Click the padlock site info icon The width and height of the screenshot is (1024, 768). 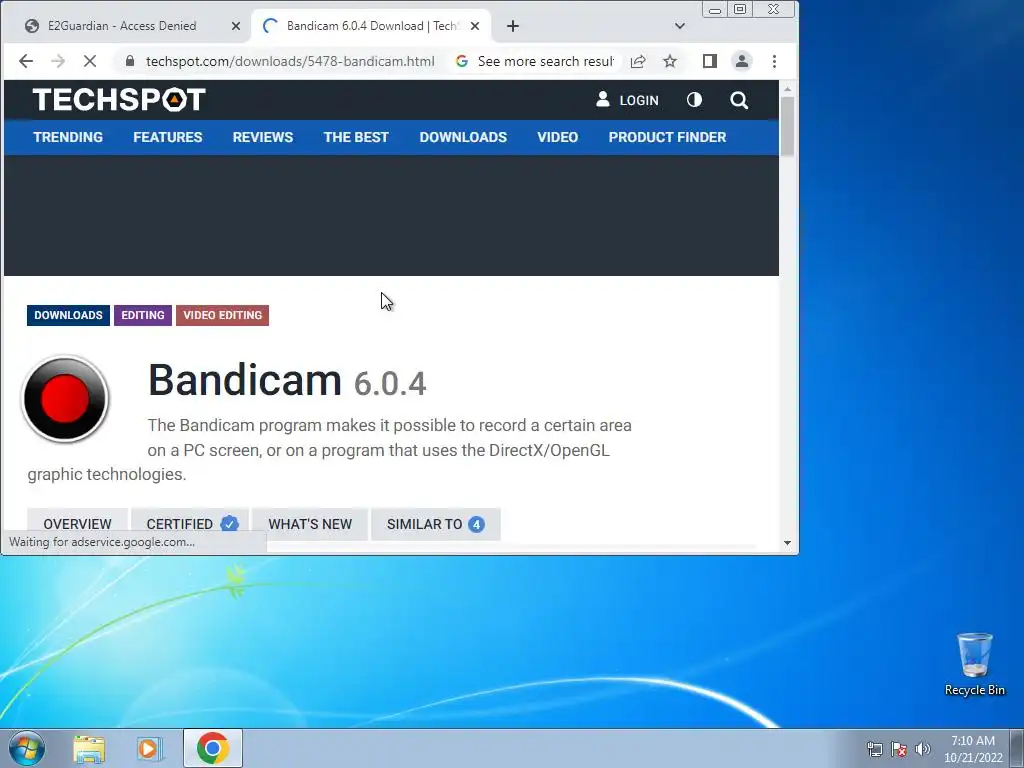click(129, 61)
